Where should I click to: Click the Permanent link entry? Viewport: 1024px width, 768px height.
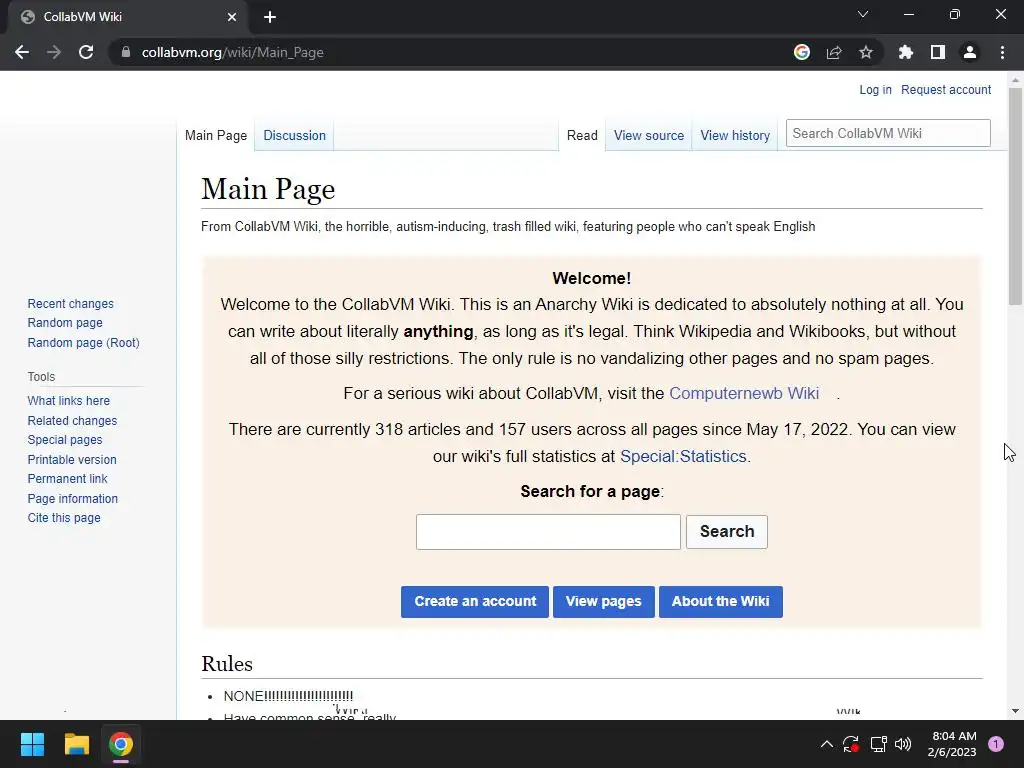67,479
